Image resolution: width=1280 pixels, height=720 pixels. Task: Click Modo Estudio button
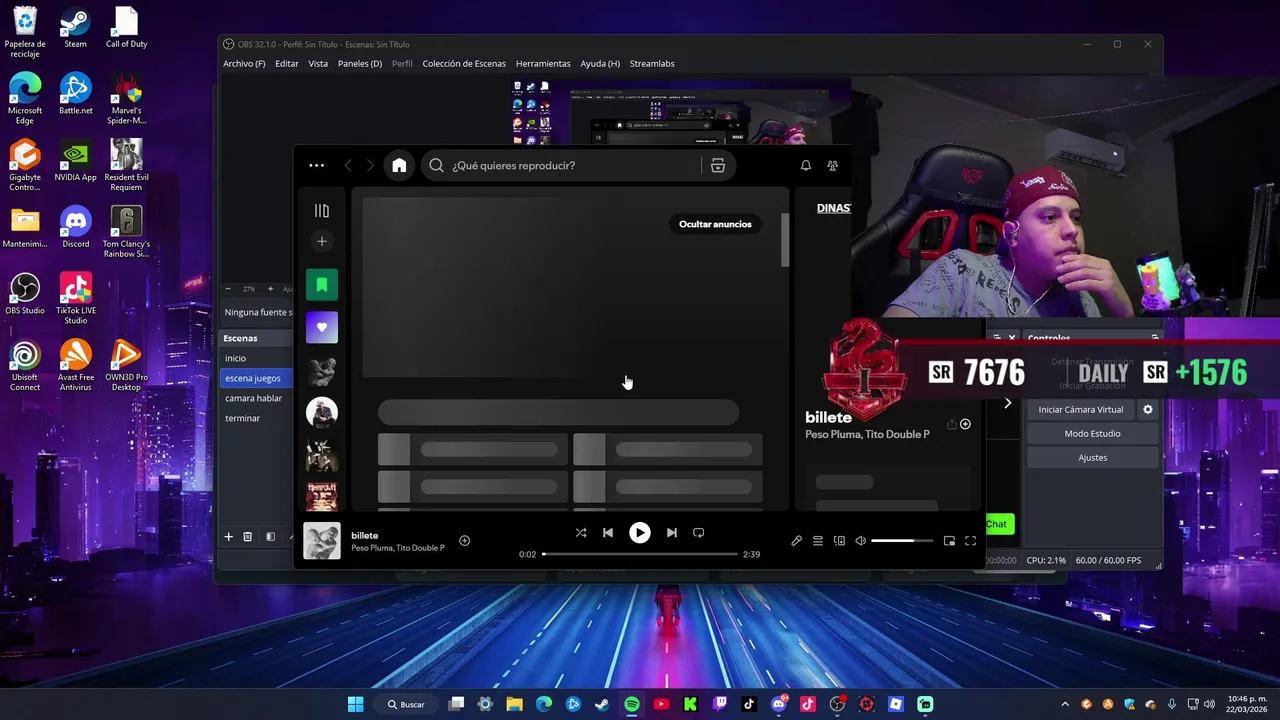[1092, 434]
